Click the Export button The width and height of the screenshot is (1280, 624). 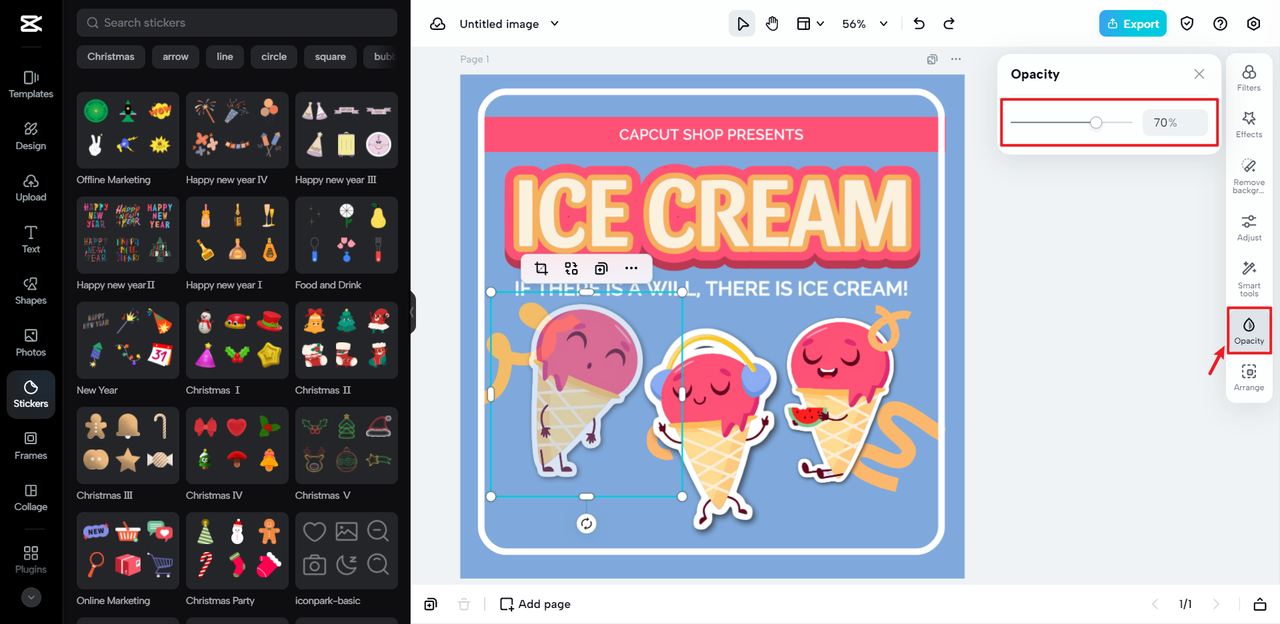1132,24
